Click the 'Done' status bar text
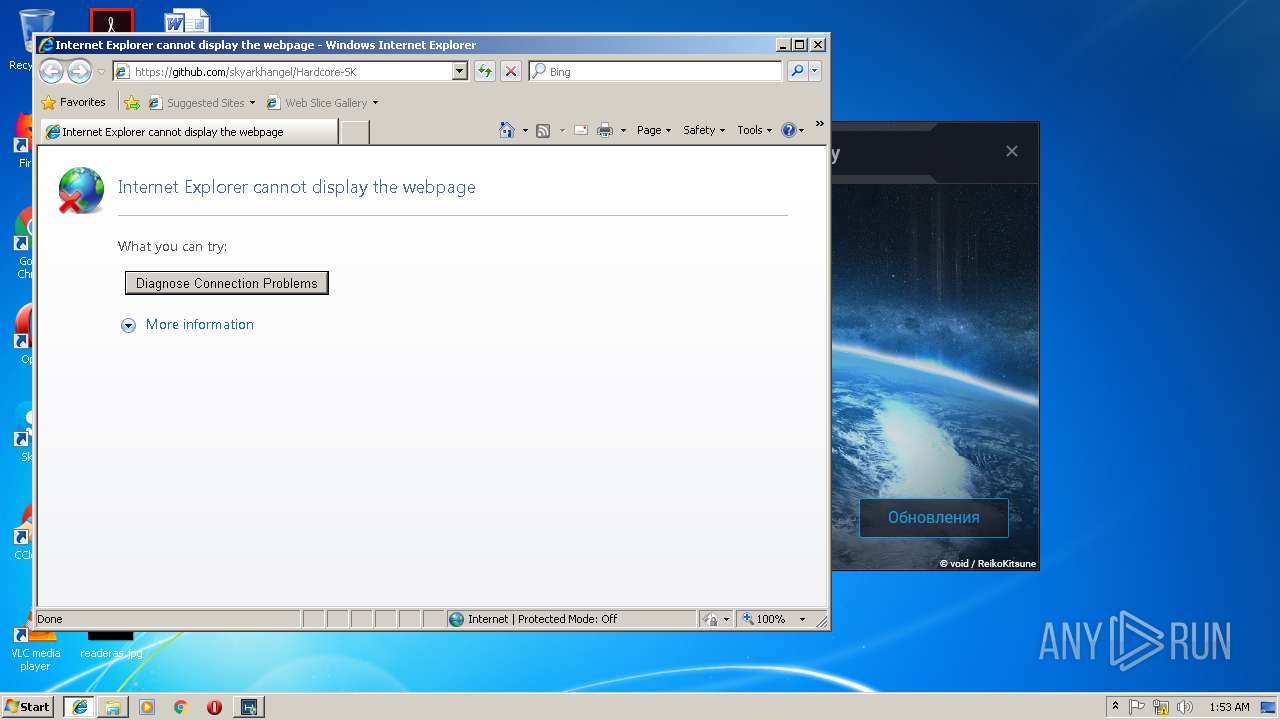Image resolution: width=1280 pixels, height=720 pixels. coord(50,619)
